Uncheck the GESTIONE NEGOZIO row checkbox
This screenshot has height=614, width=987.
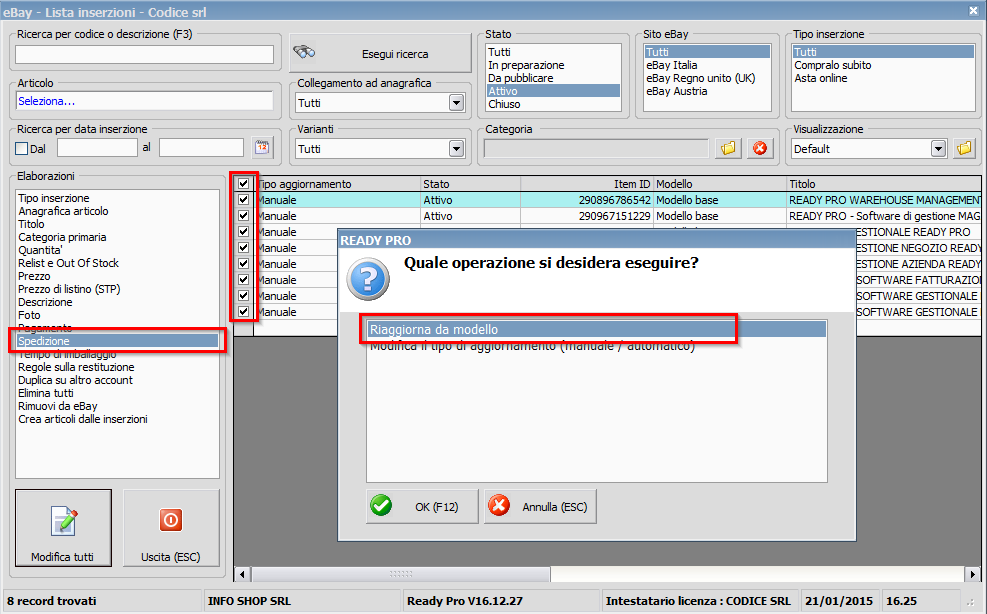coord(244,247)
